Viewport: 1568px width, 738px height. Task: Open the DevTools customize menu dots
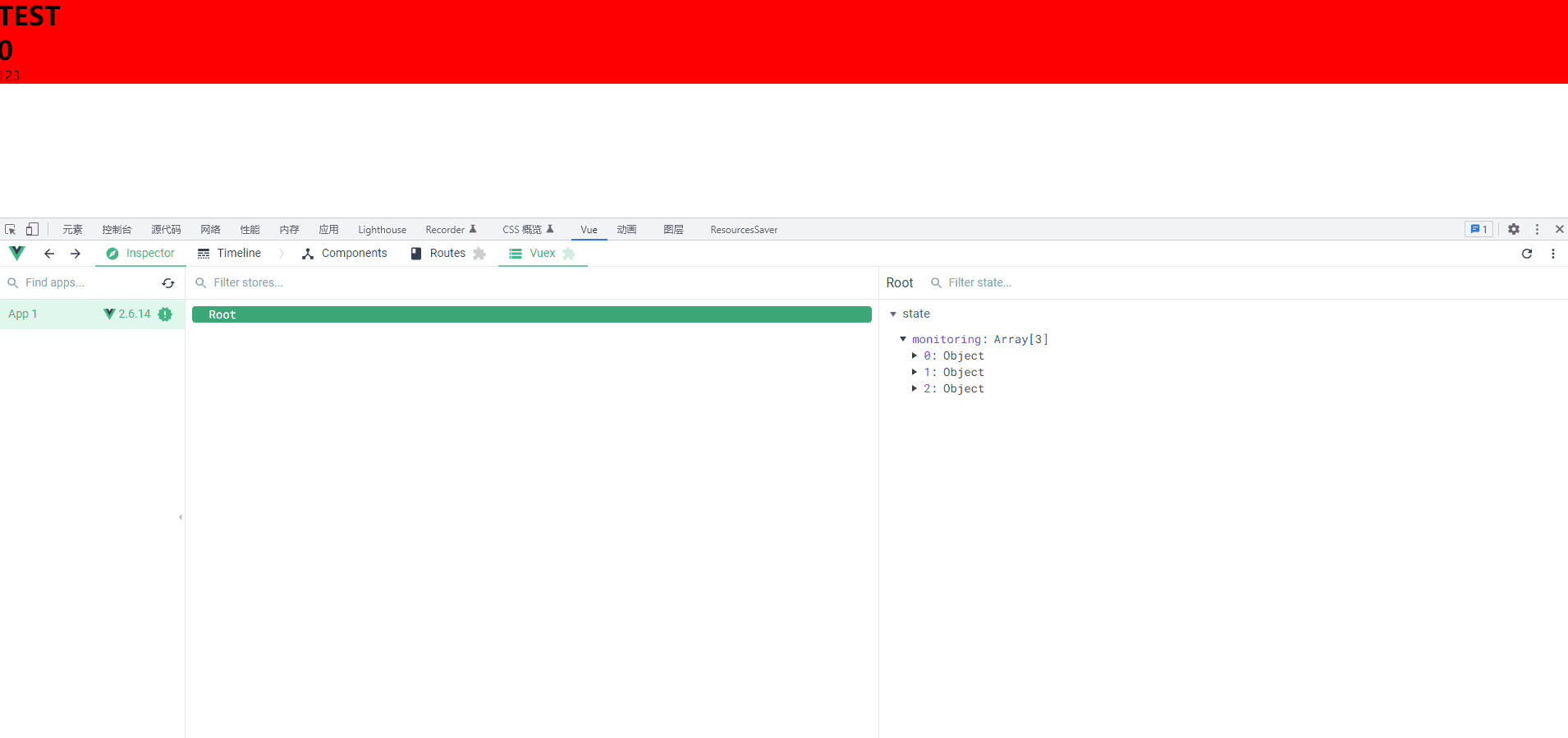1537,230
